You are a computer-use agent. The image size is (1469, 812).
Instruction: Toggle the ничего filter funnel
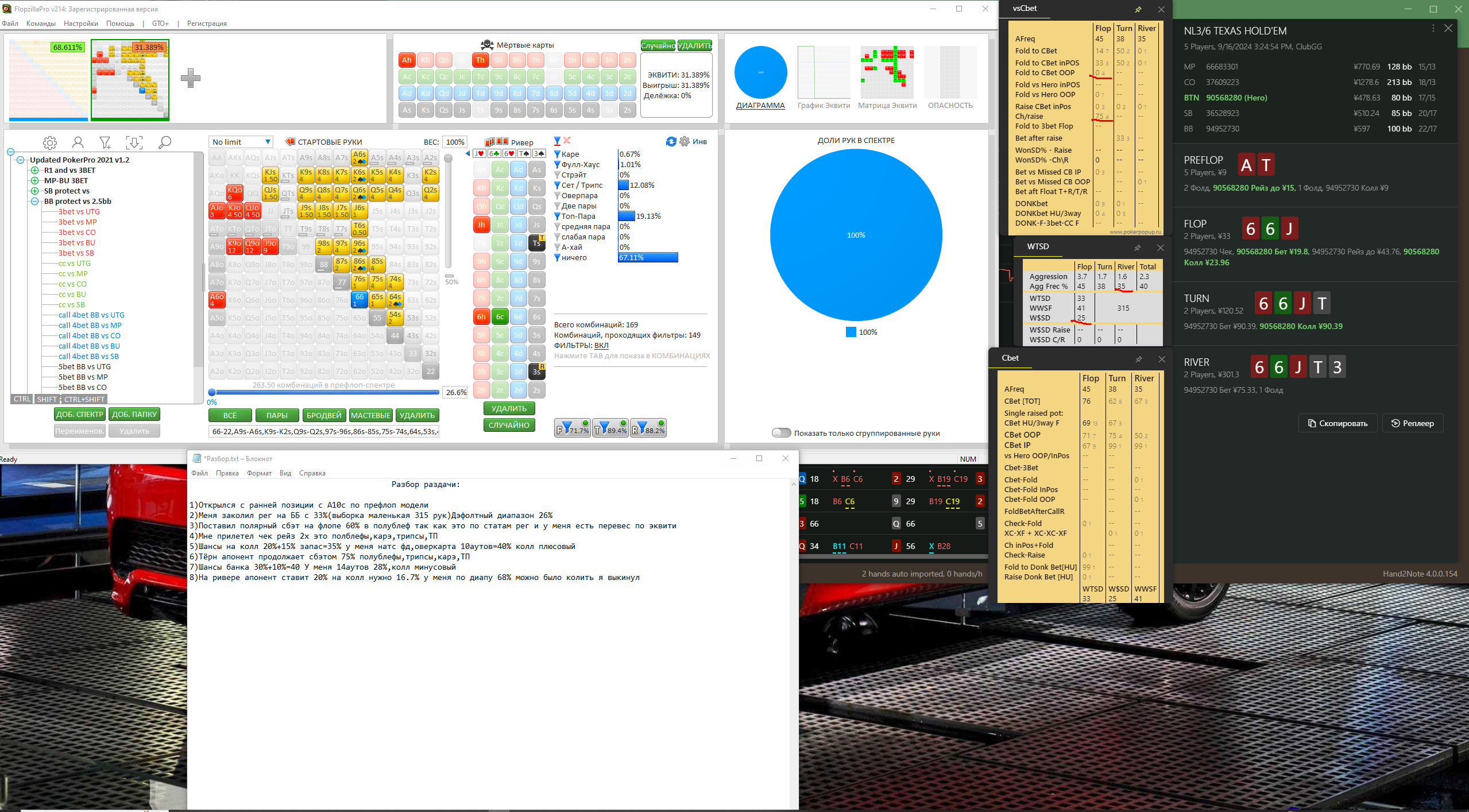[x=557, y=257]
